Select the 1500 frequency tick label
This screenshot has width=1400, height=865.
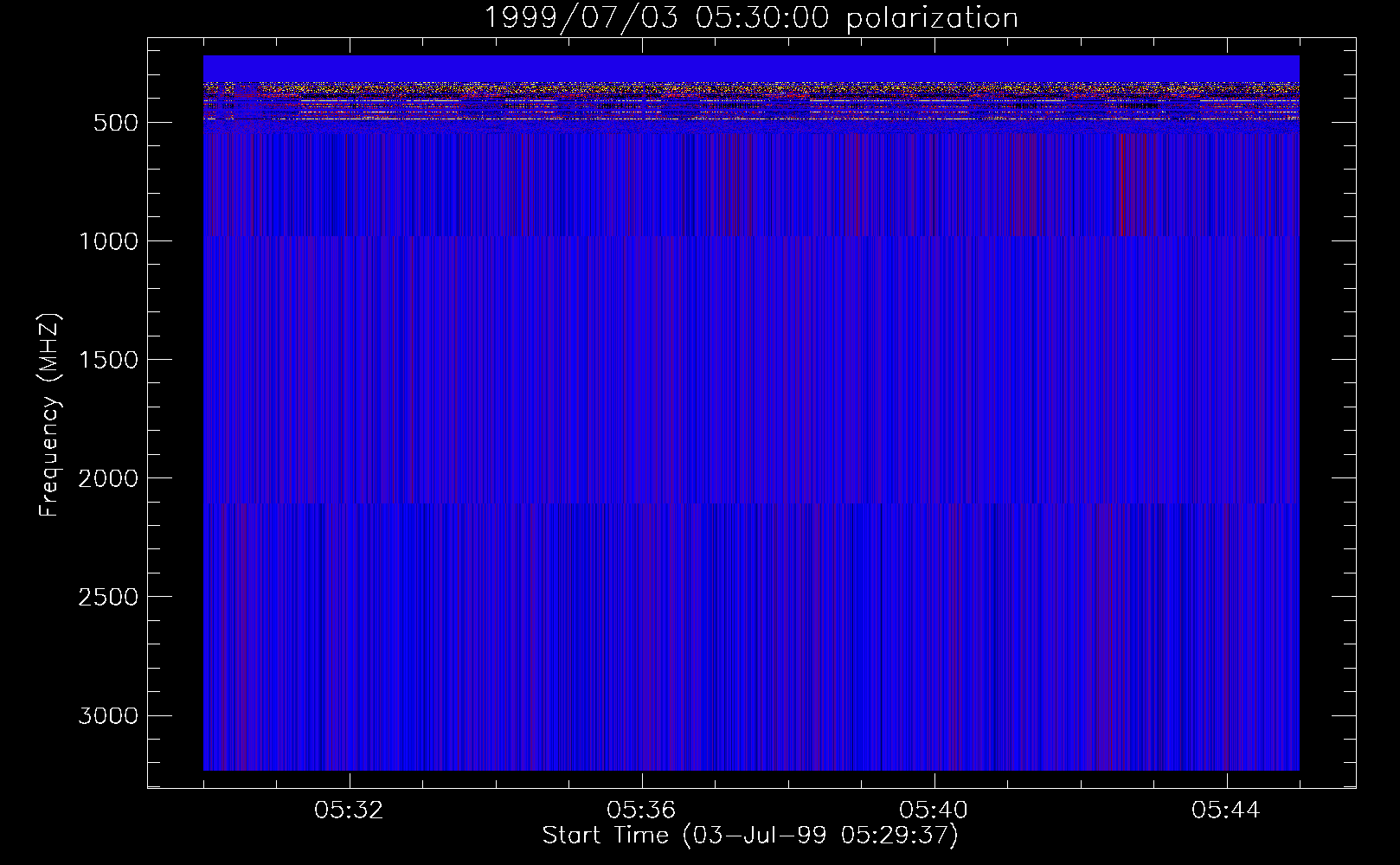(108, 360)
